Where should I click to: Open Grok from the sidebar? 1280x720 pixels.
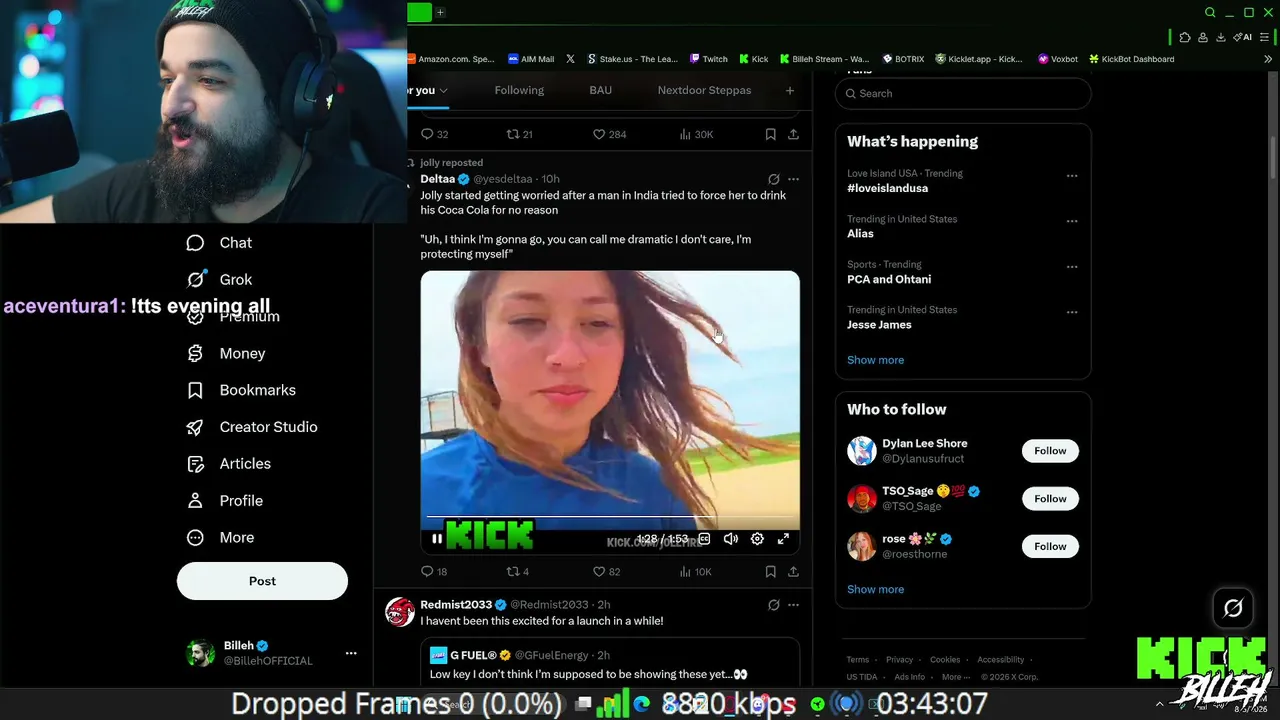[219, 280]
